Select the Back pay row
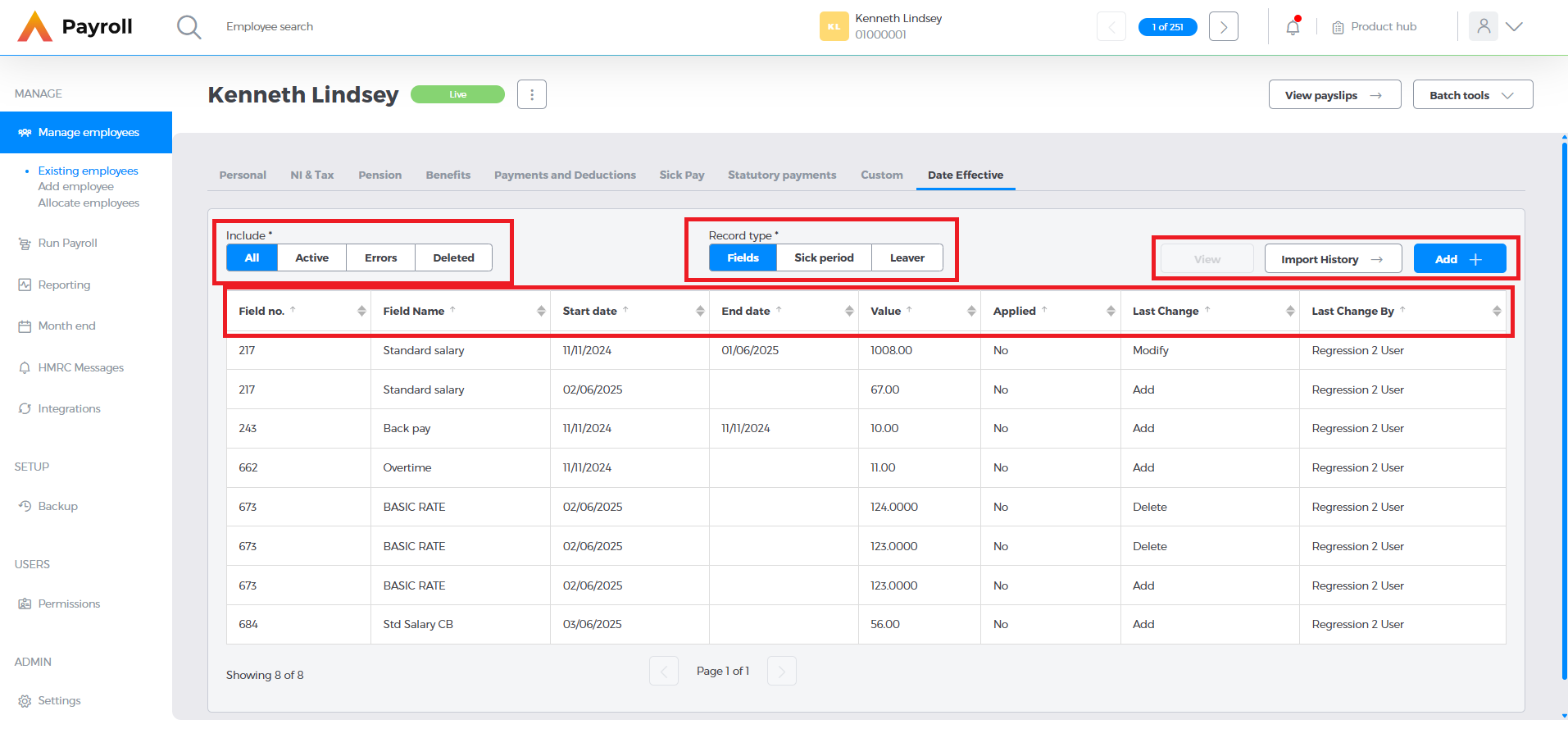Viewport: 1568px width, 738px height. coord(866,429)
